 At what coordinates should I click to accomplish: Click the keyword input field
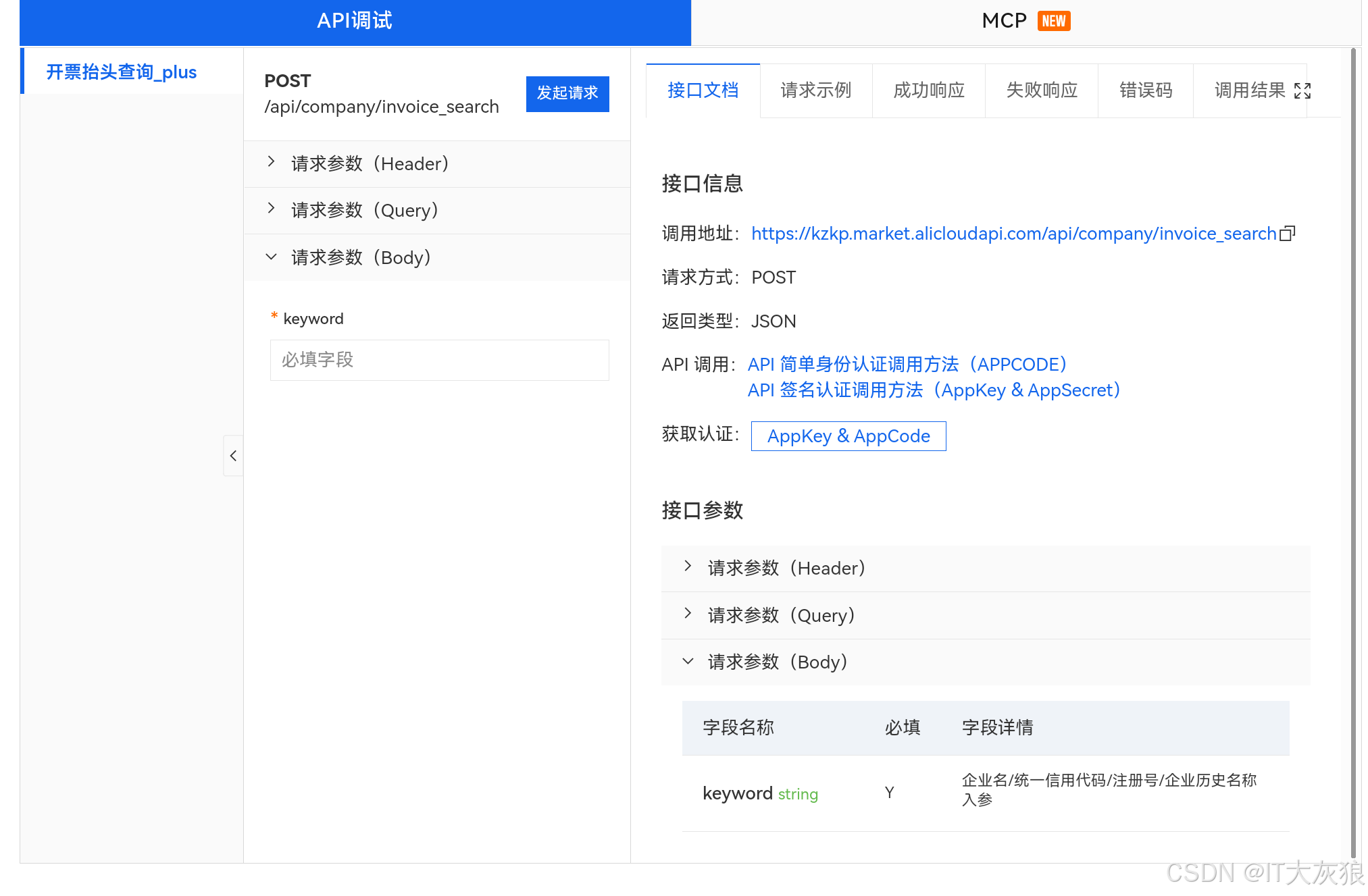[x=439, y=360]
